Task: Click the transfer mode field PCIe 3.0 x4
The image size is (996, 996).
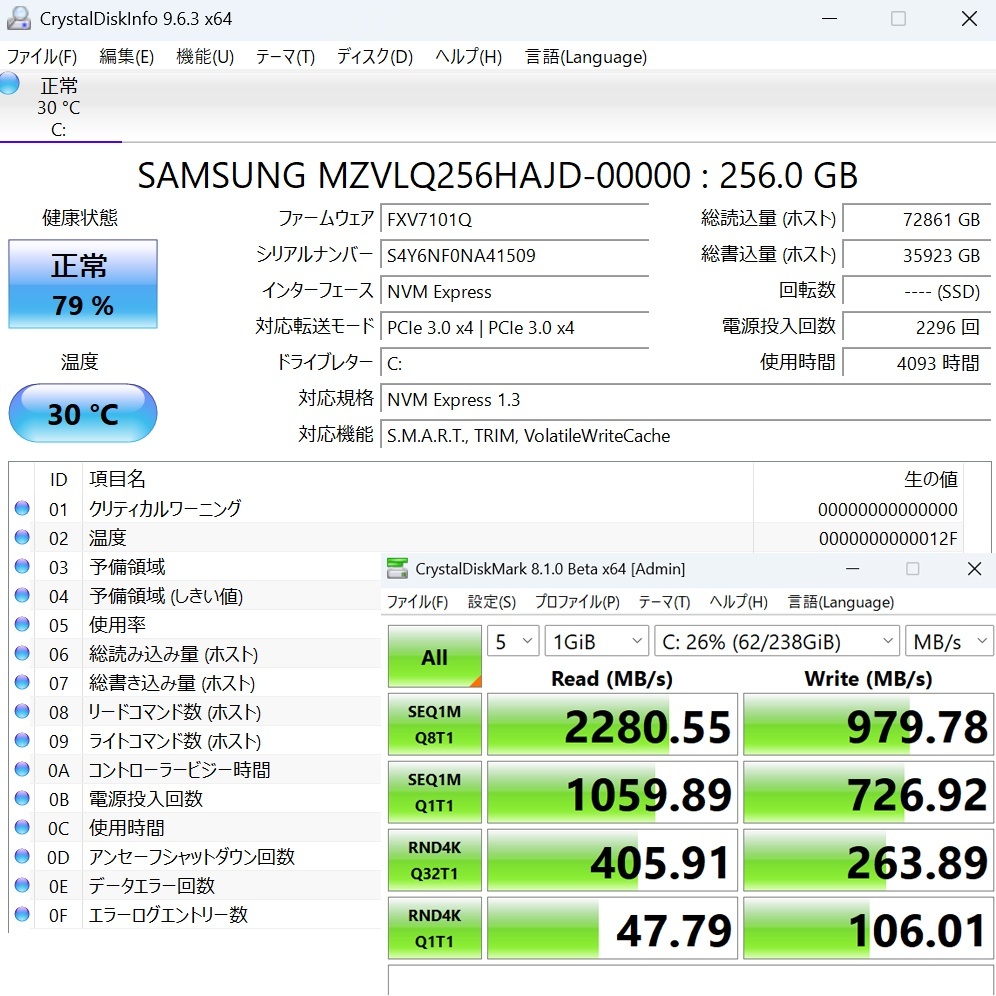Action: click(515, 328)
